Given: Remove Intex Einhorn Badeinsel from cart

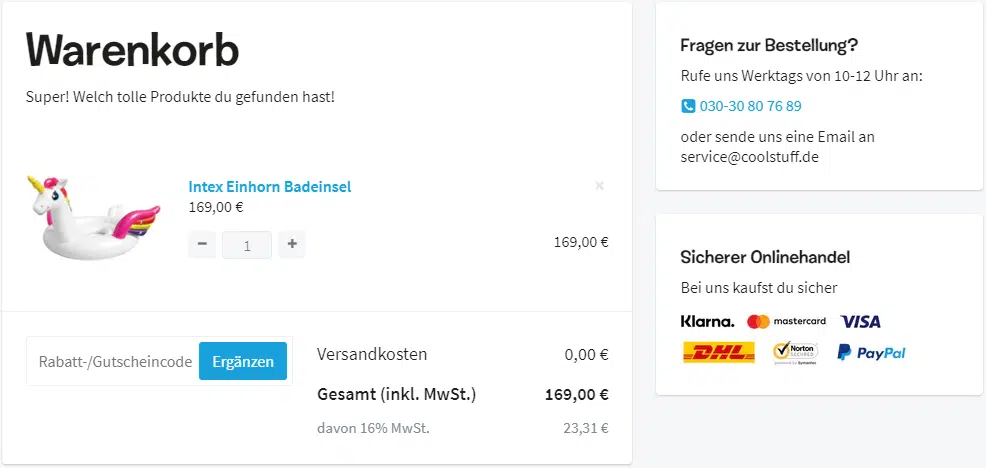Looking at the screenshot, I should [x=600, y=186].
